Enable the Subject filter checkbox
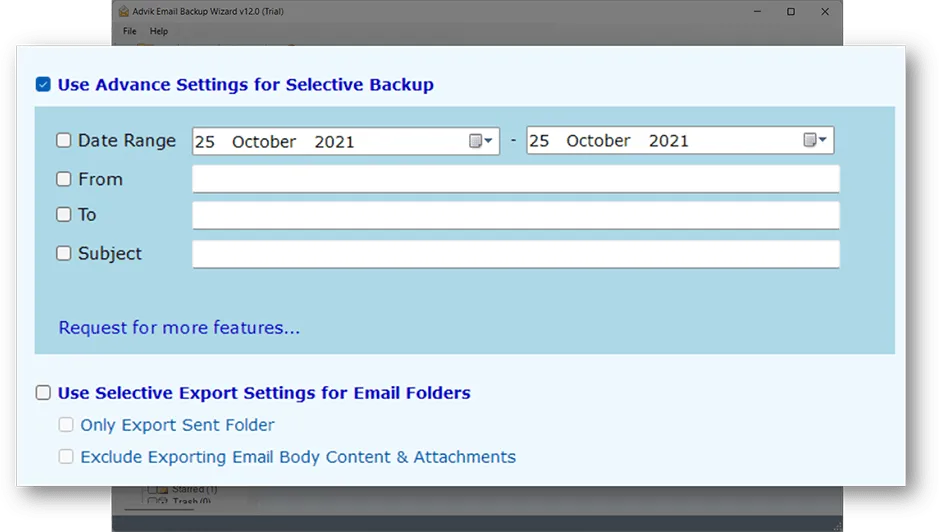 pos(64,253)
